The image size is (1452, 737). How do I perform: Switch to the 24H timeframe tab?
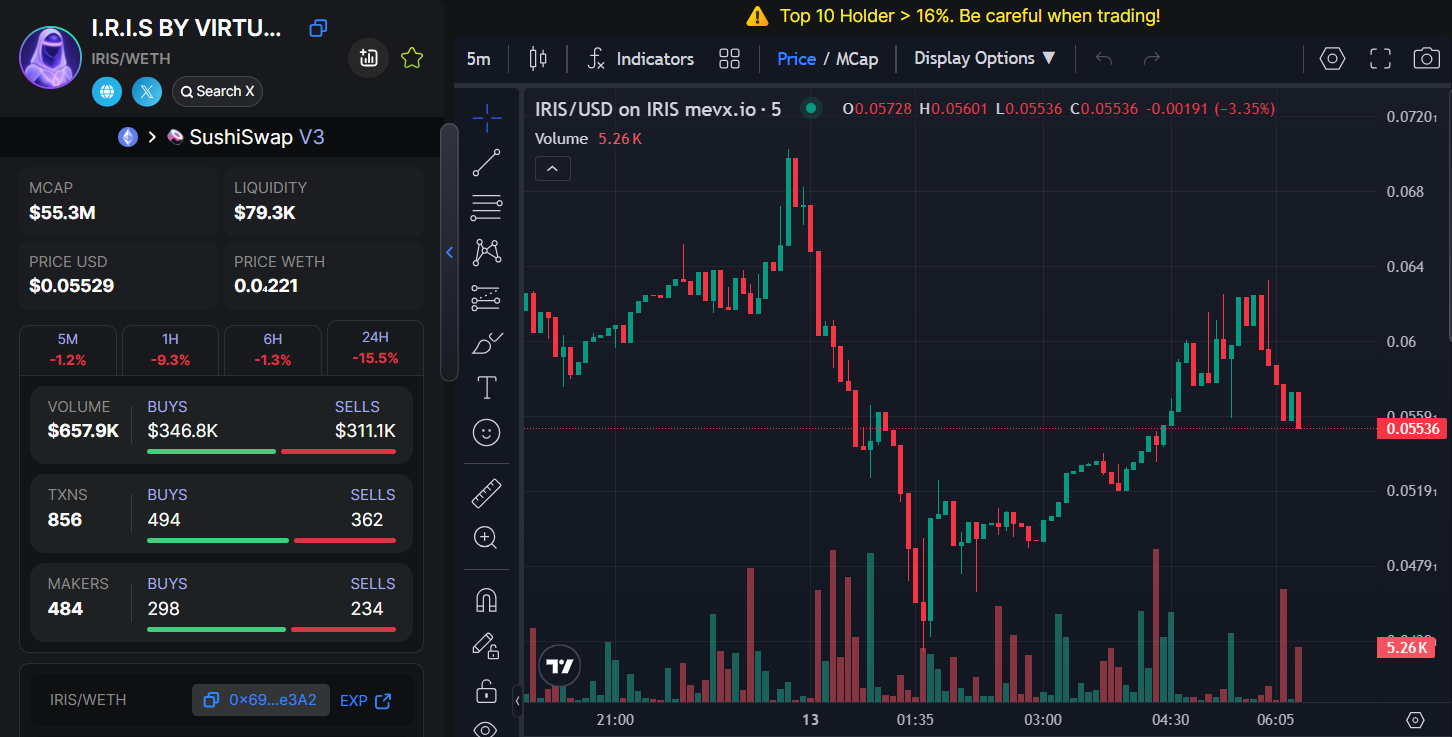click(375, 347)
